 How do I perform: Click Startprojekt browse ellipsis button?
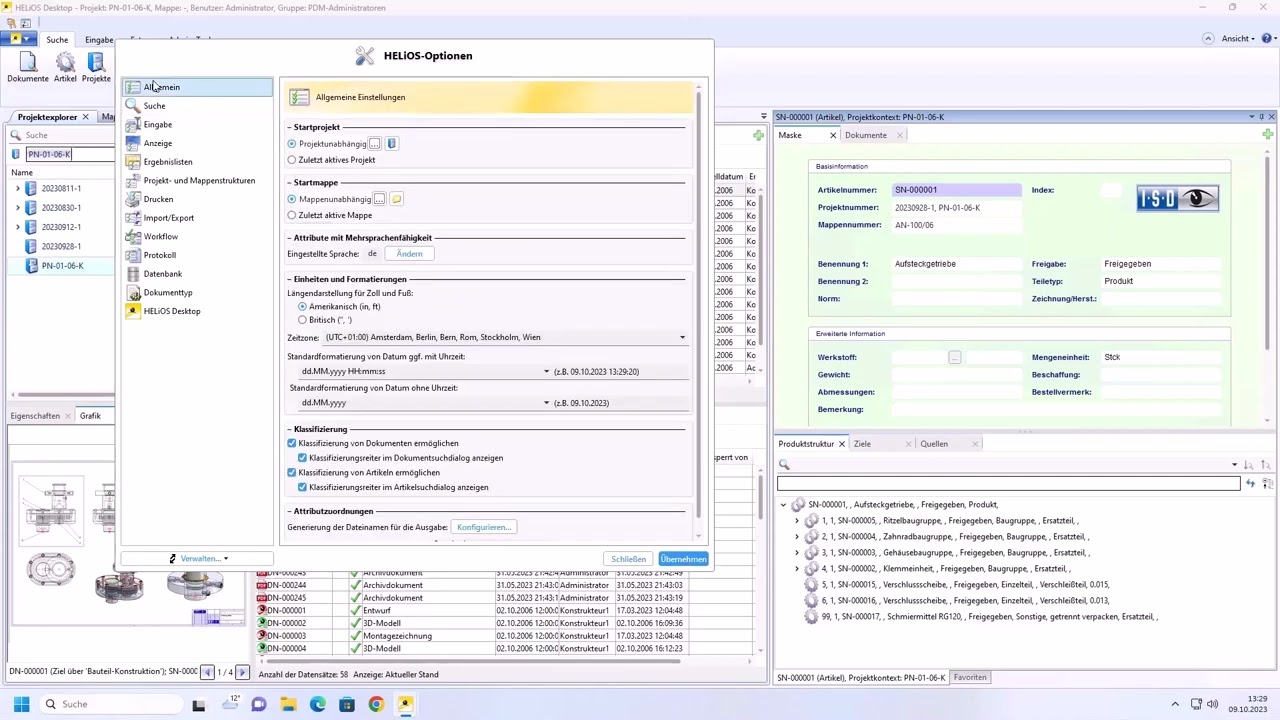click(375, 144)
